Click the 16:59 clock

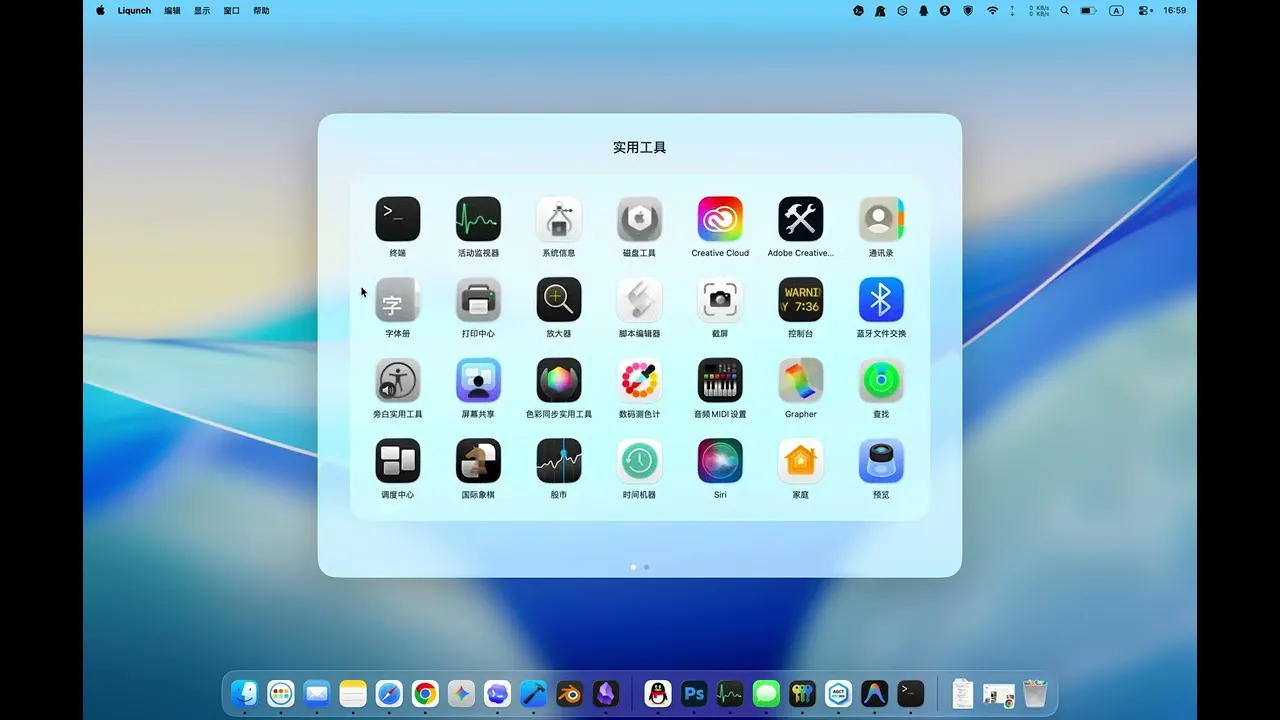tap(1174, 10)
